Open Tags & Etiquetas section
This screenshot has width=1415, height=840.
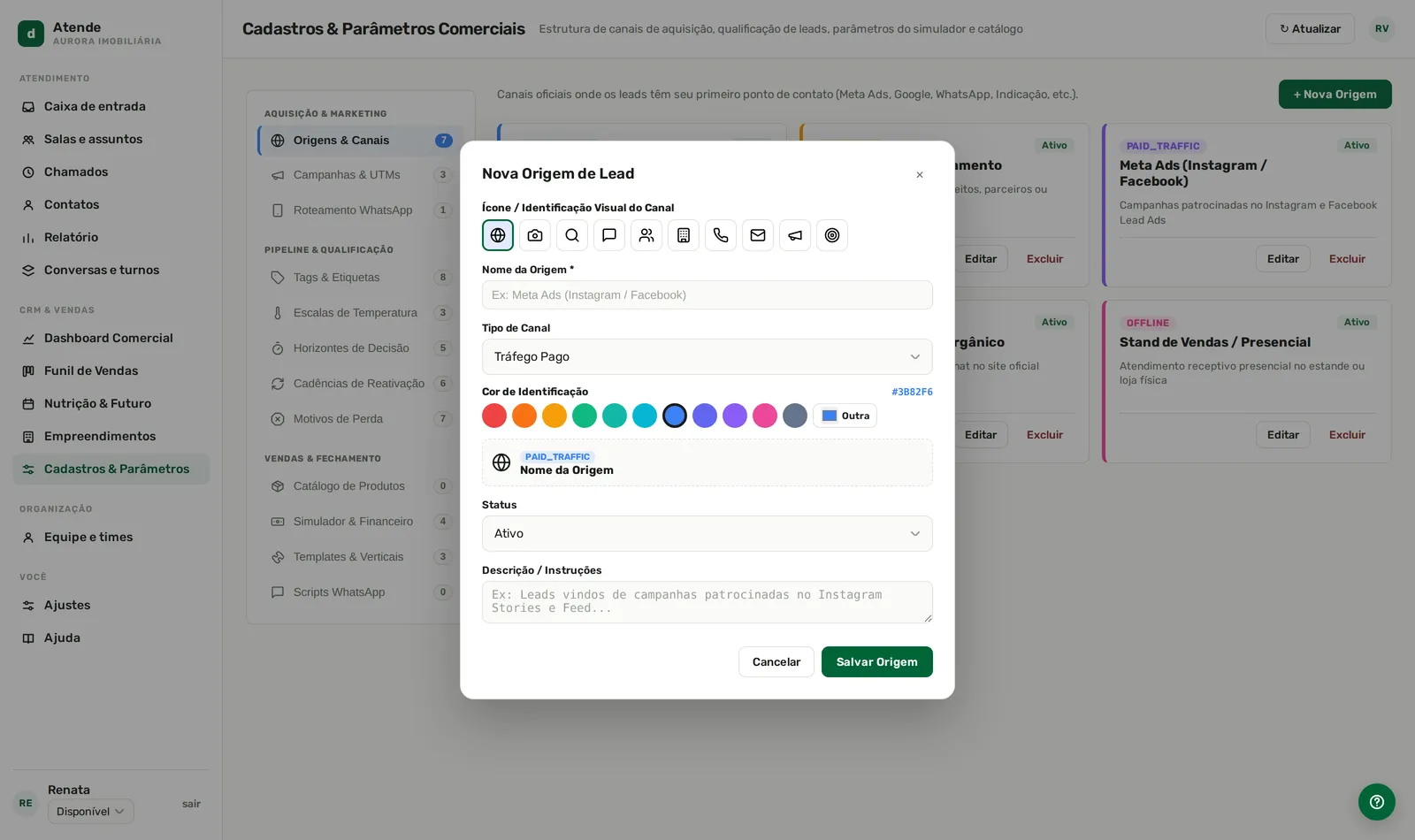point(359,278)
